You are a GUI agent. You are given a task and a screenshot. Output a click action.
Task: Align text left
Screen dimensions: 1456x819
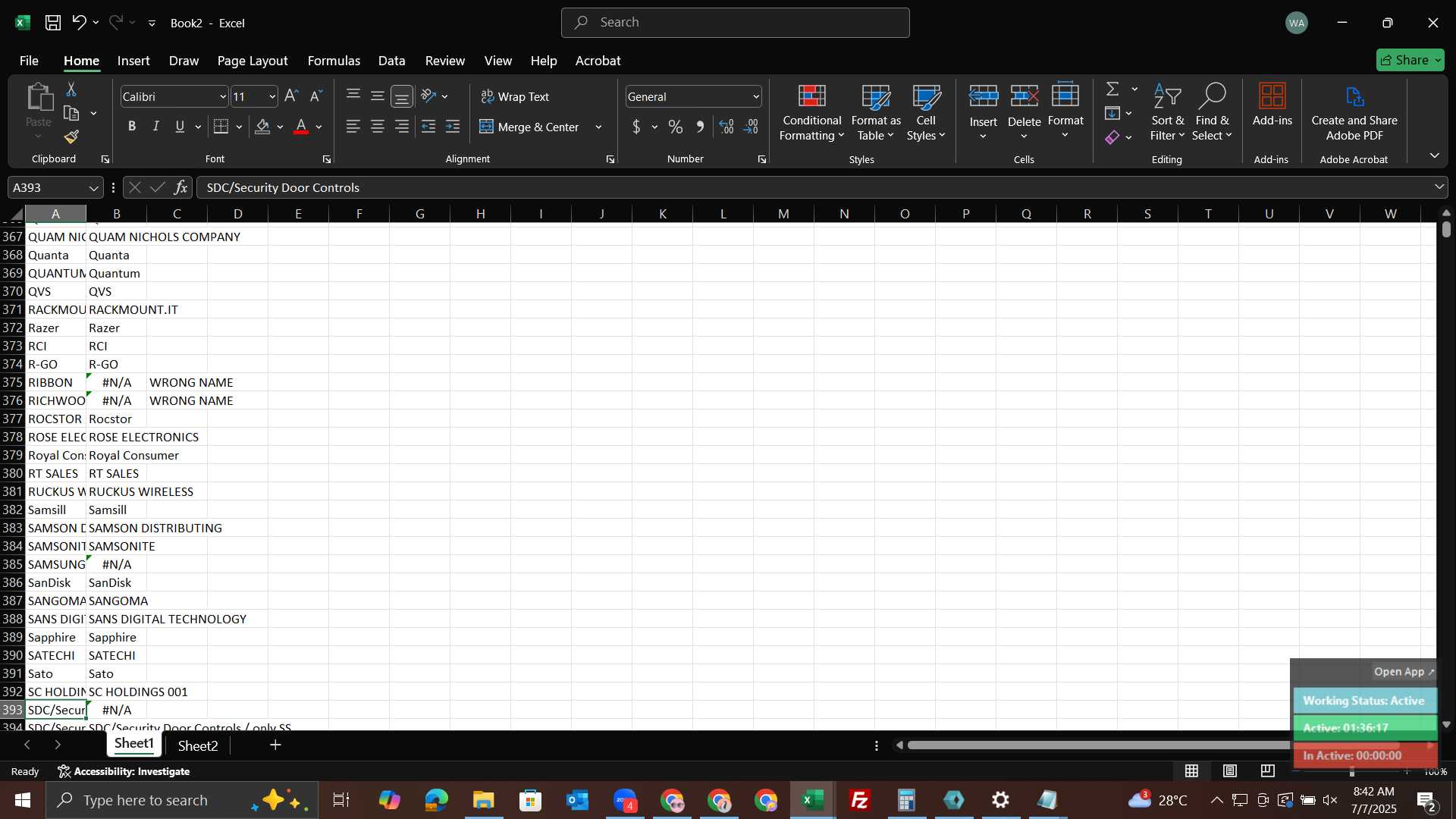click(x=353, y=127)
